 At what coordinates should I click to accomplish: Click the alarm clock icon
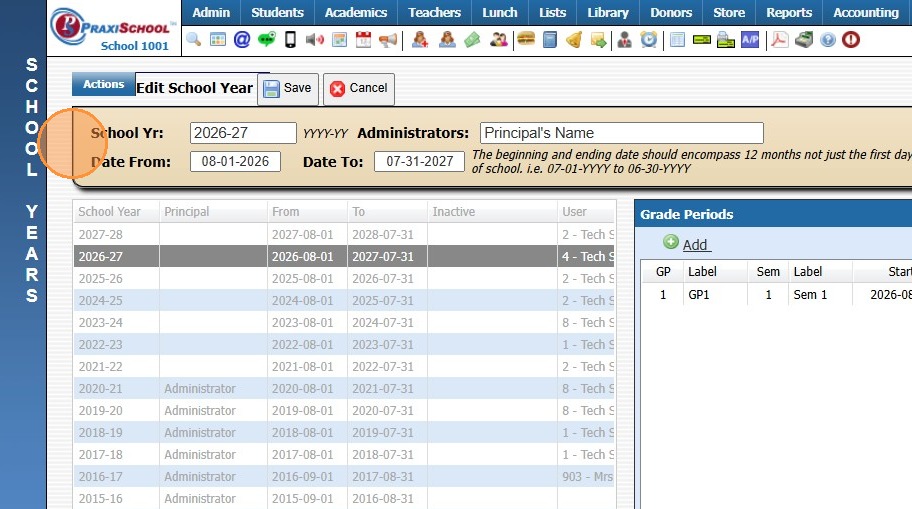649,40
